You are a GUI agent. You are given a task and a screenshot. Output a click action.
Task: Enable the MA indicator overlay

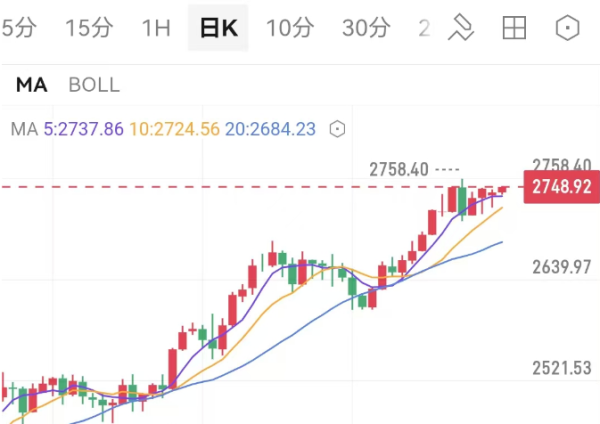(x=31, y=85)
